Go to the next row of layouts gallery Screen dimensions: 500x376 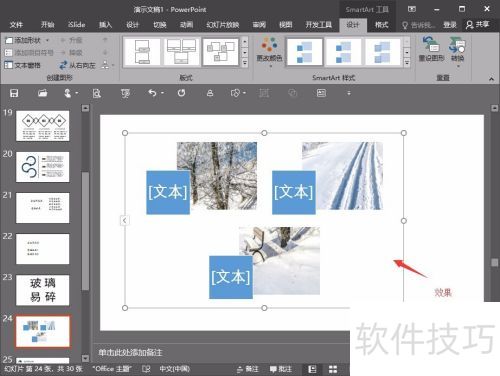coord(245,52)
